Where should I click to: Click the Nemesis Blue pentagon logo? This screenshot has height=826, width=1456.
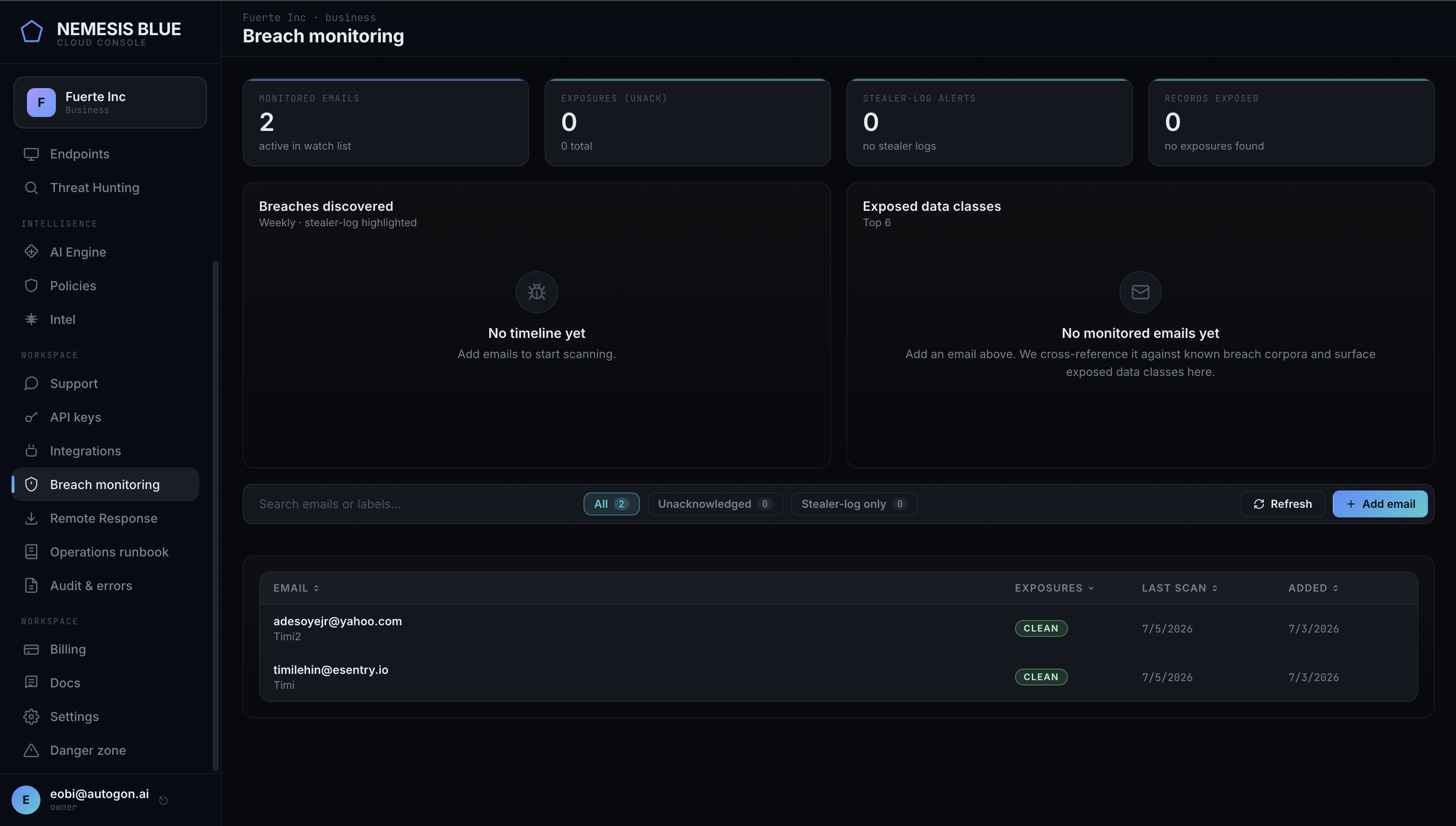[x=32, y=32]
